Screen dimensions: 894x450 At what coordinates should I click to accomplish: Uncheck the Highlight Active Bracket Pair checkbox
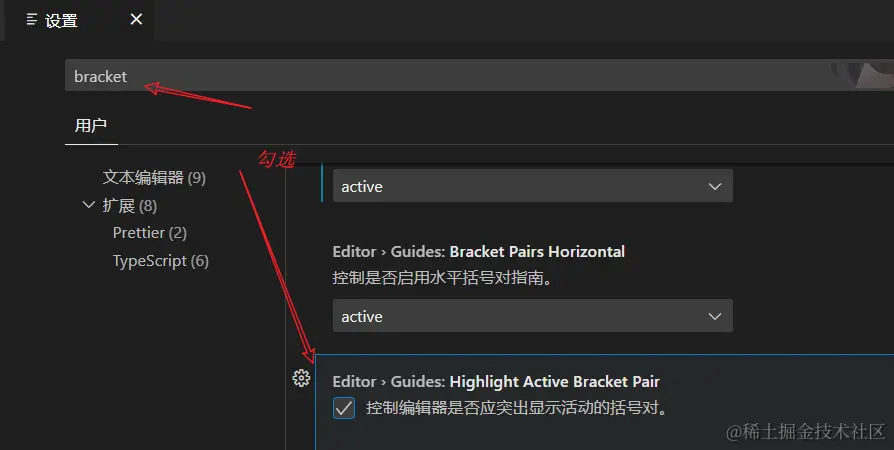[x=344, y=408]
